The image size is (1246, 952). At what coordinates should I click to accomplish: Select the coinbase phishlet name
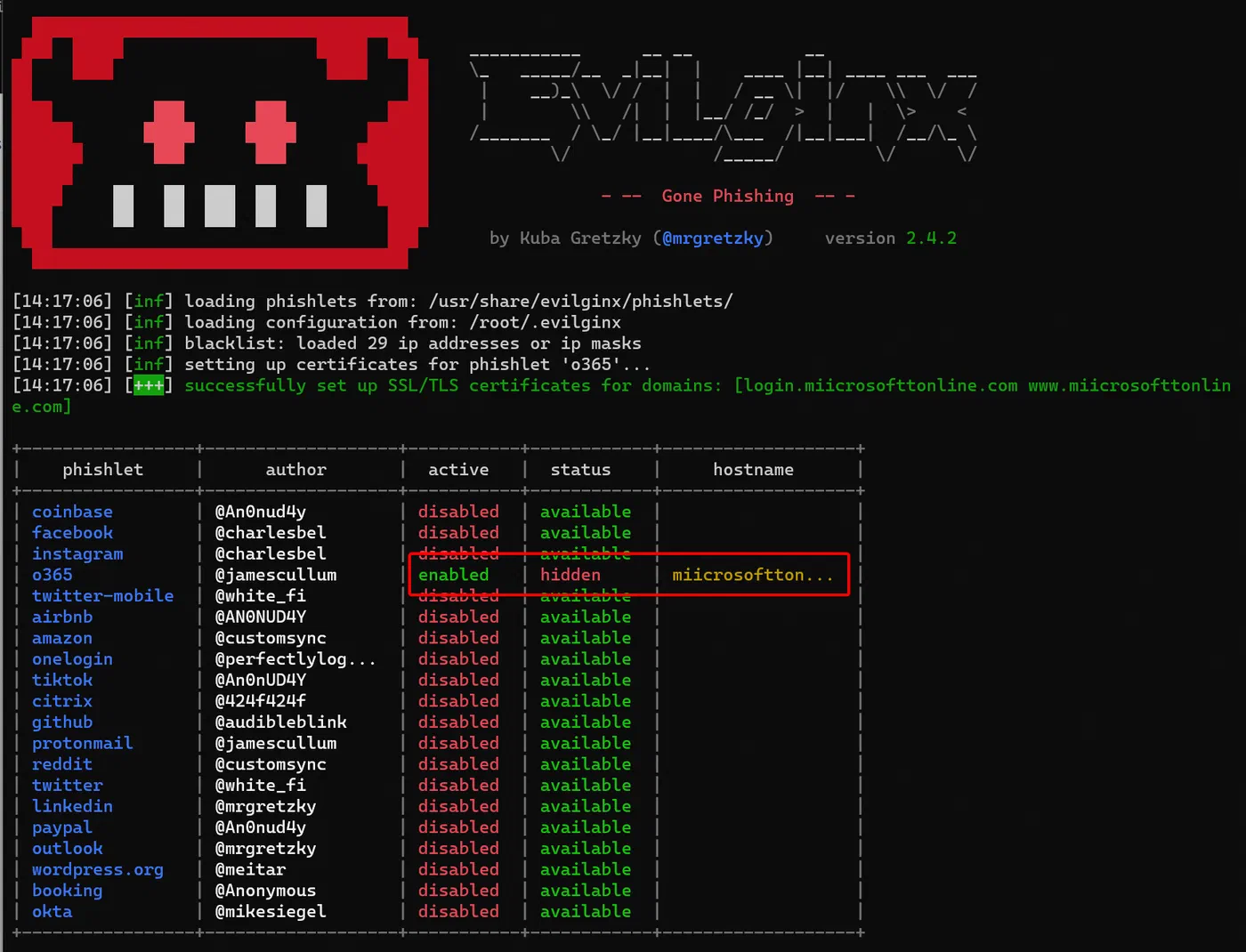click(72, 512)
